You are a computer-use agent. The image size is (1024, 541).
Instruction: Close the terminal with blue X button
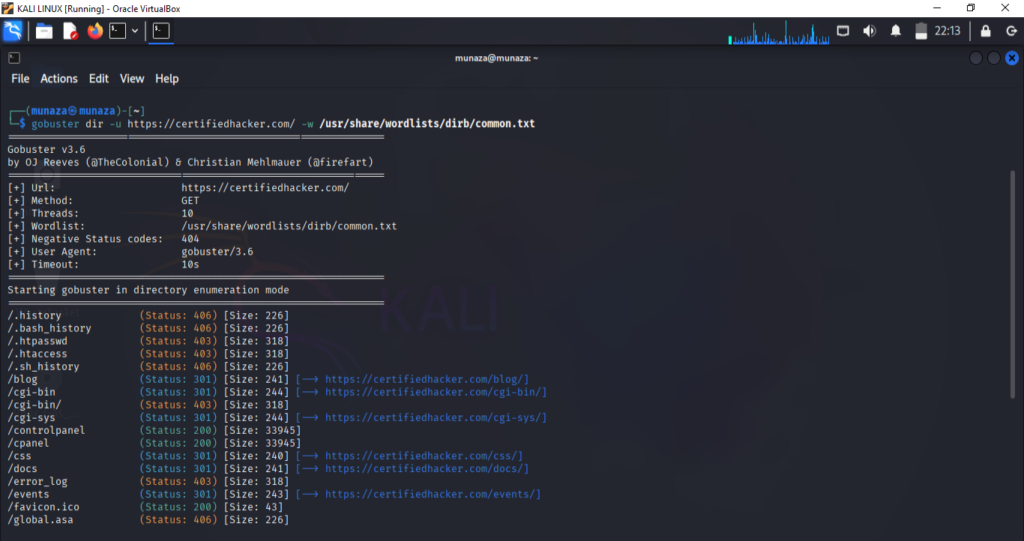coord(1012,58)
